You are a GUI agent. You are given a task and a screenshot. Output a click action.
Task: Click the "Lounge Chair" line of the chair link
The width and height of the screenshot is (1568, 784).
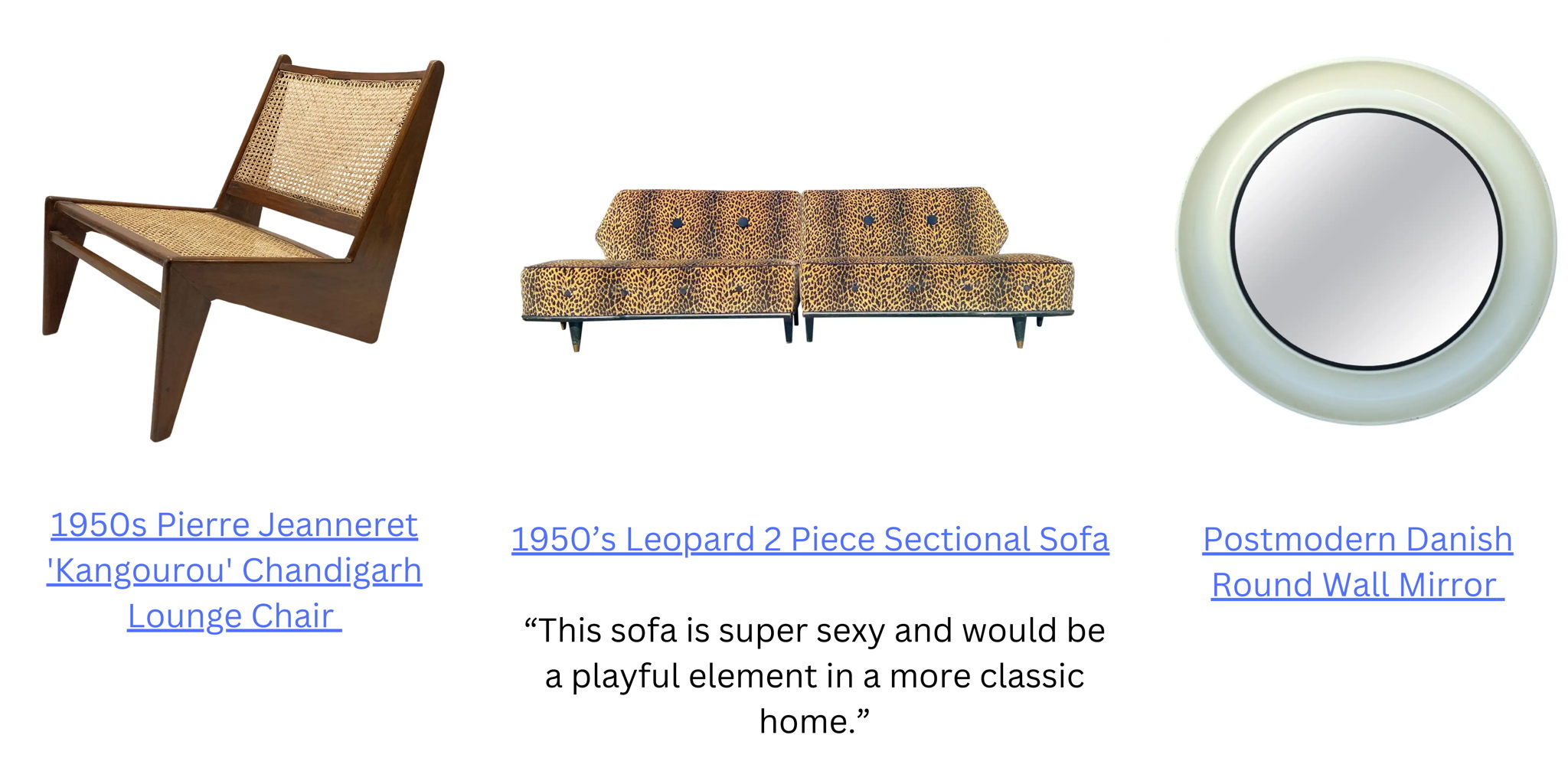(x=234, y=616)
